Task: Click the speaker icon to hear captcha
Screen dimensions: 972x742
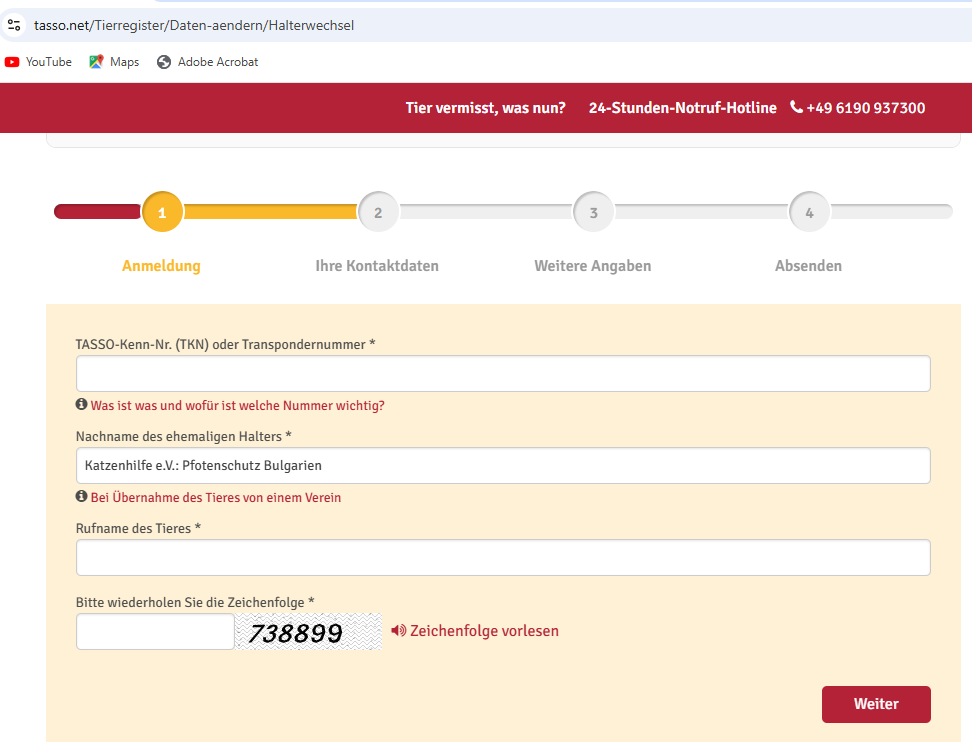Action: [x=398, y=631]
